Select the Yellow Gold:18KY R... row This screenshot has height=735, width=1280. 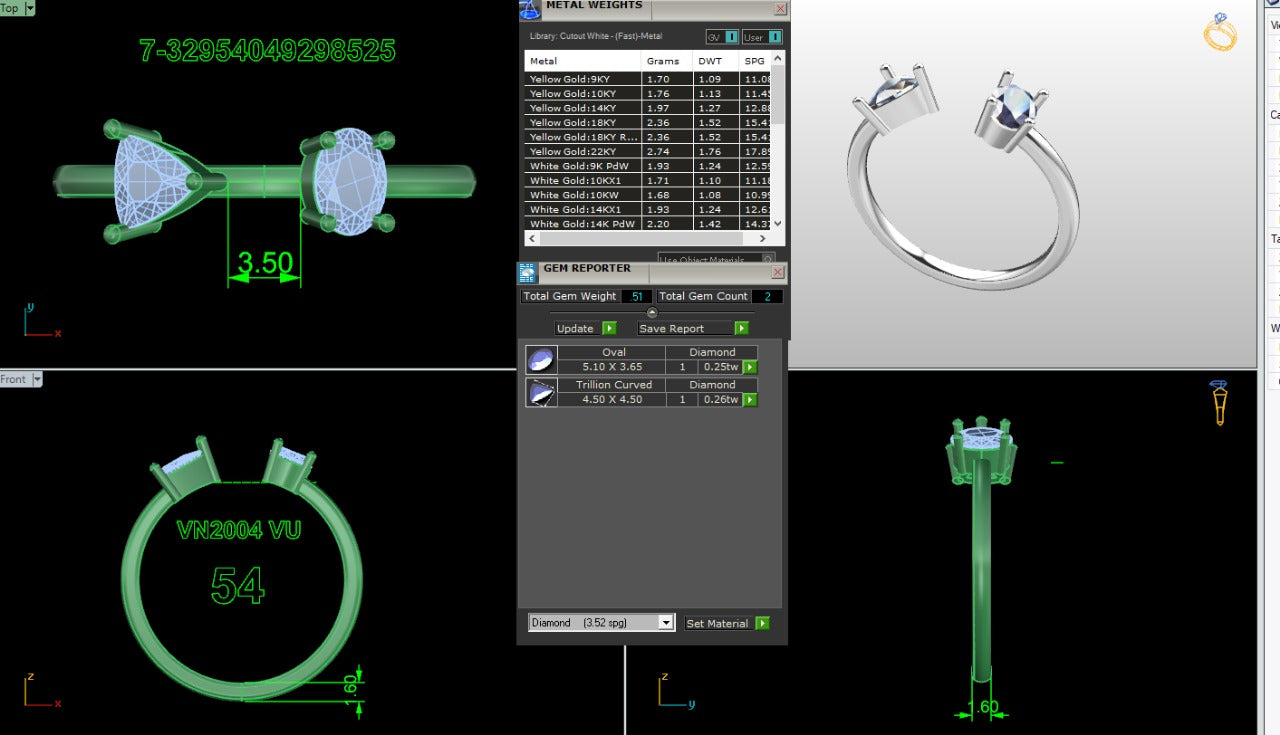pos(647,137)
